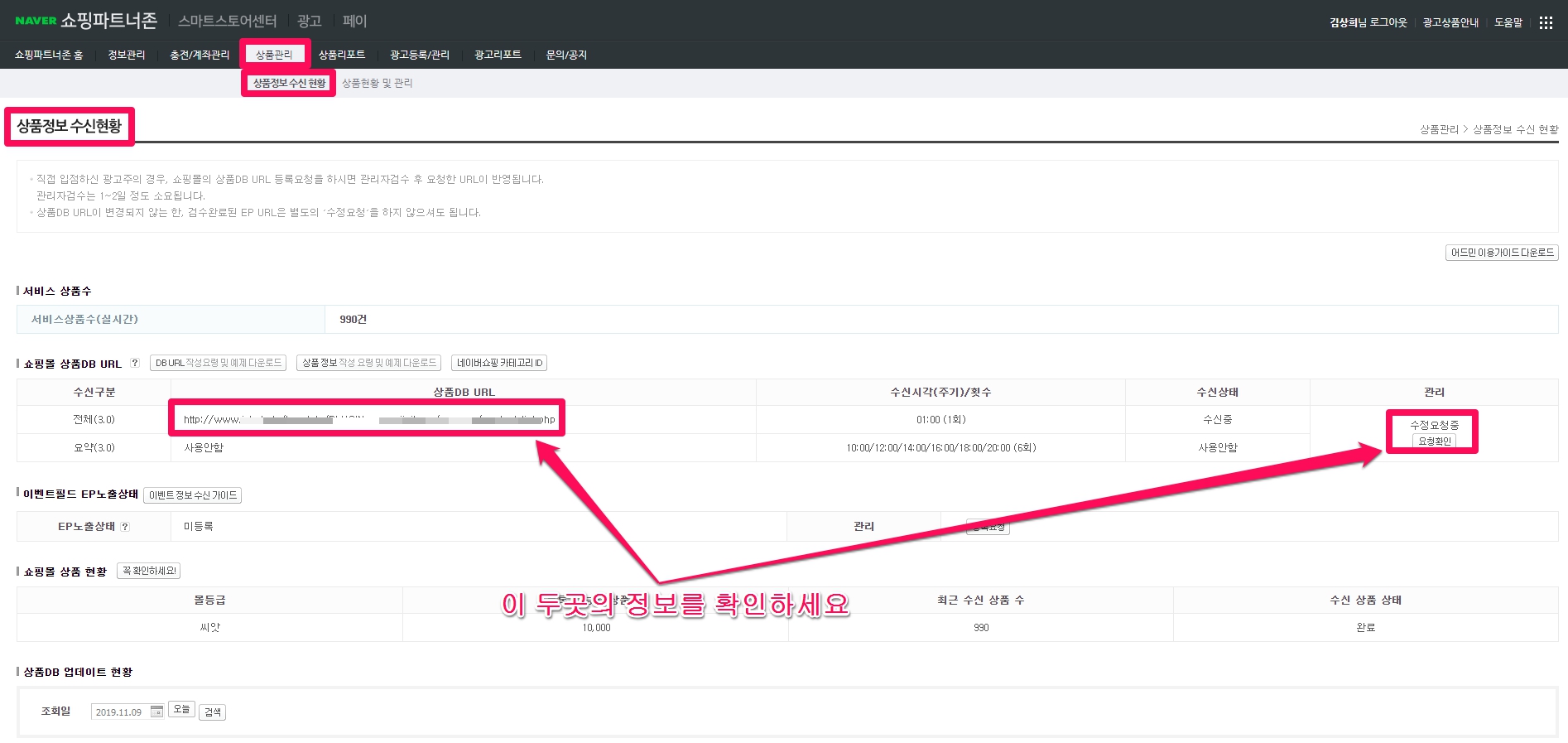Click the 조회일 date input field
Screen dimensions: 1568x743
tap(119, 712)
